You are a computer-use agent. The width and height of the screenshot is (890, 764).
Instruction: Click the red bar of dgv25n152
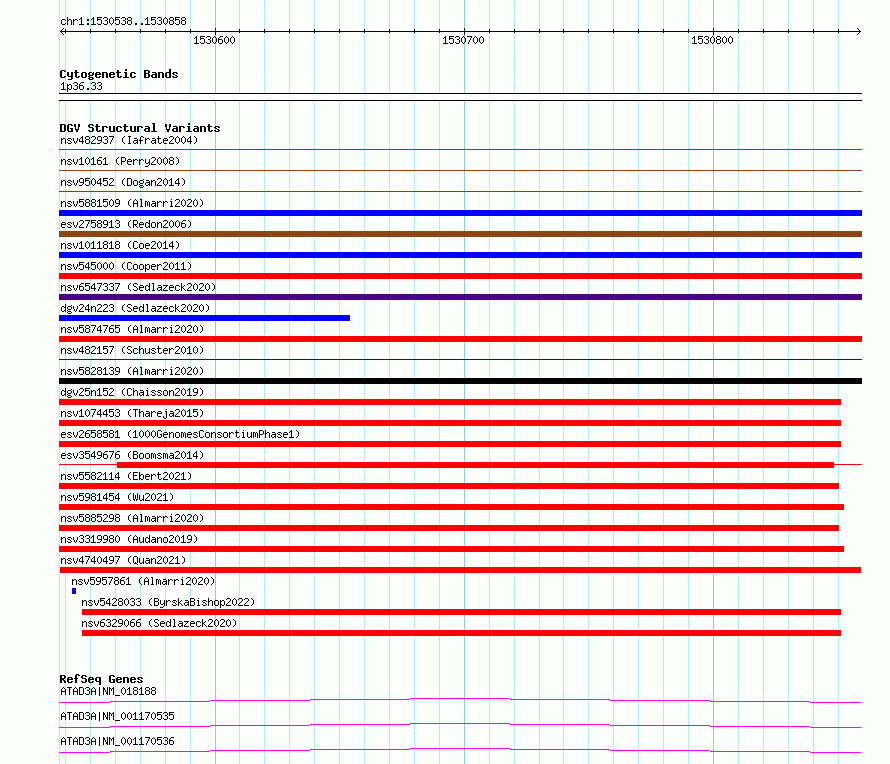click(x=450, y=402)
